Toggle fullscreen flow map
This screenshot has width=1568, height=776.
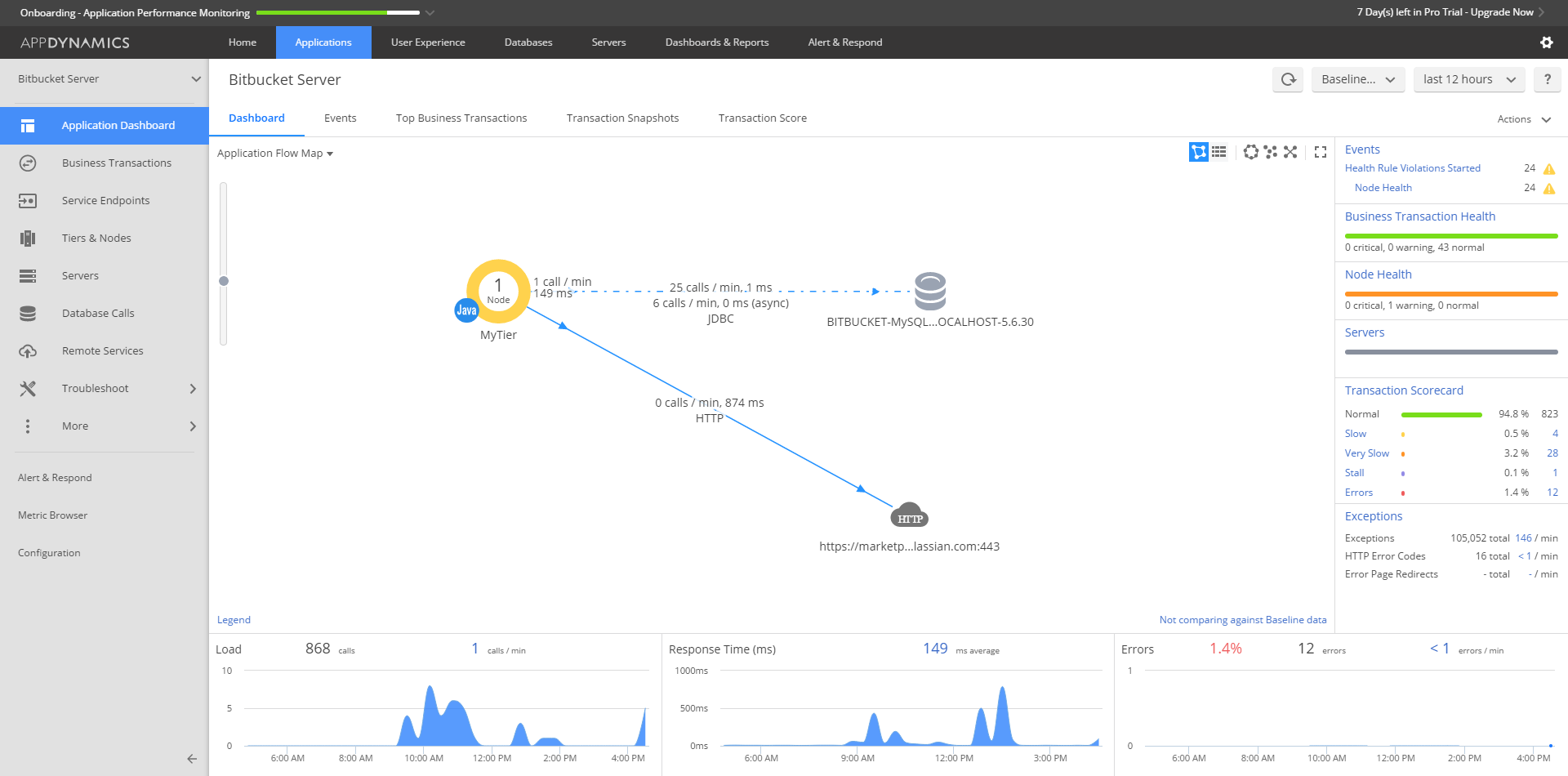[x=1321, y=152]
